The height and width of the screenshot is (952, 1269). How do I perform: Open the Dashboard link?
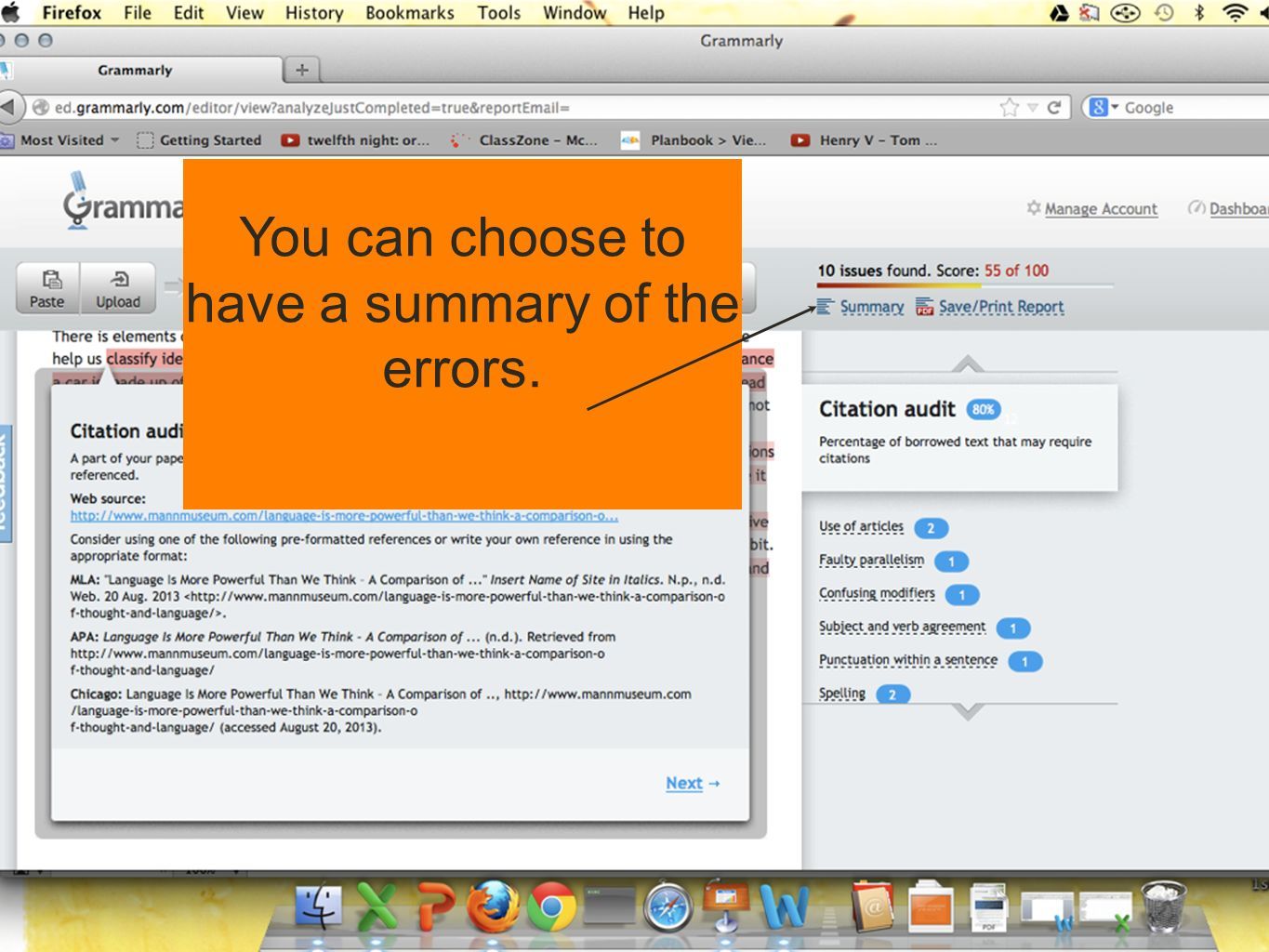(1238, 209)
